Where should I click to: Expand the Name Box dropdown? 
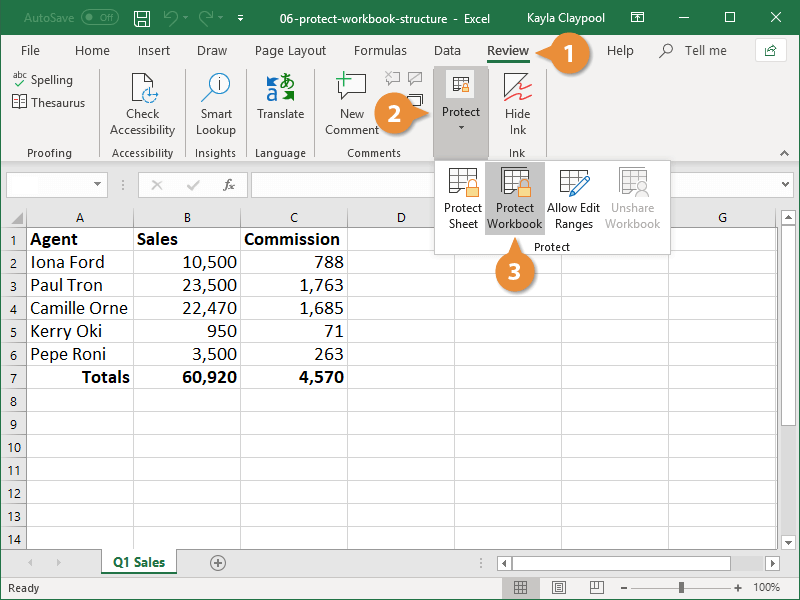pyautogui.click(x=98, y=185)
